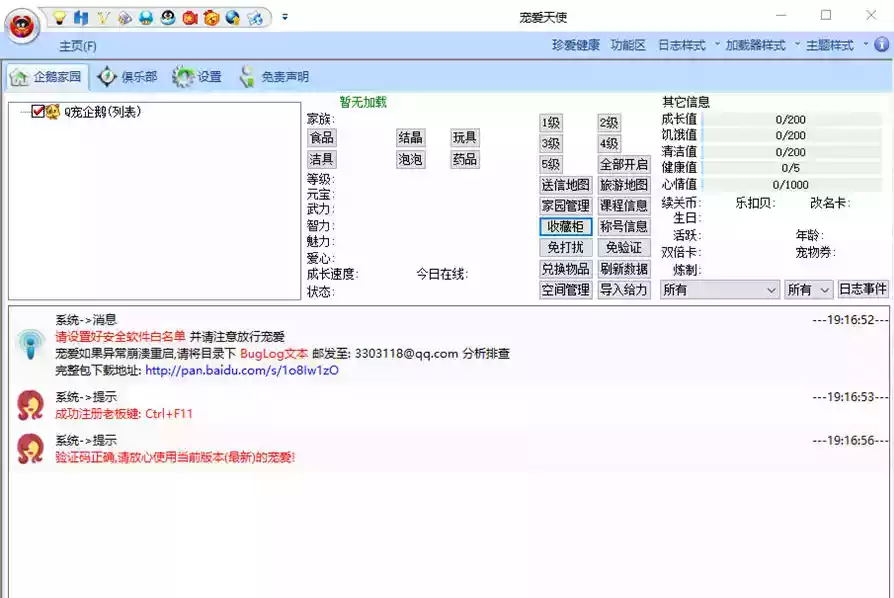Click the QQ penguin icon in quick toolbar
Screen dimensions: 894x598
[x=168, y=18]
